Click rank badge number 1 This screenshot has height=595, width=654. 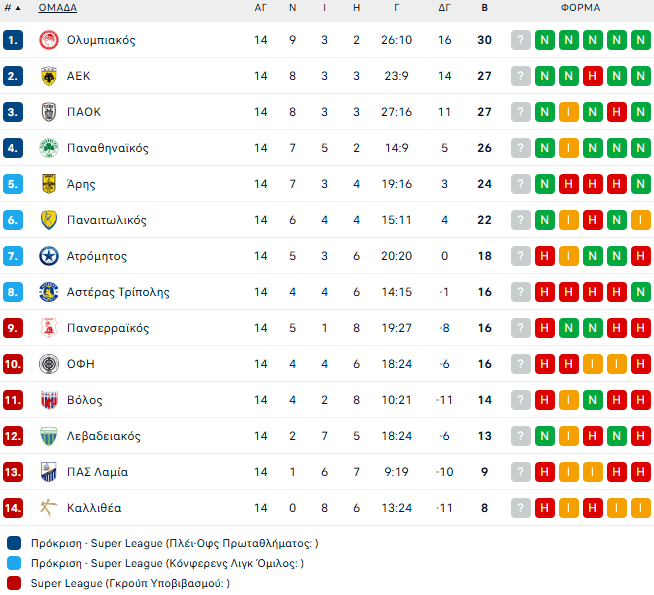coord(13,40)
